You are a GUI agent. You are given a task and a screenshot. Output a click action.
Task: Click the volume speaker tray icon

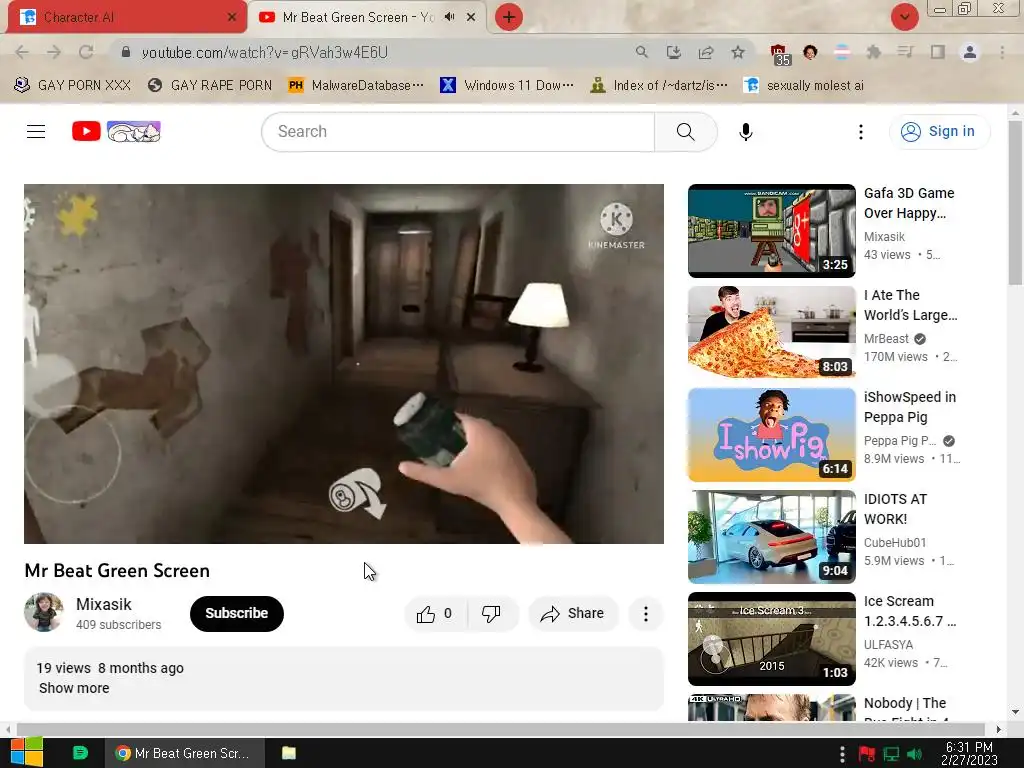(x=915, y=754)
